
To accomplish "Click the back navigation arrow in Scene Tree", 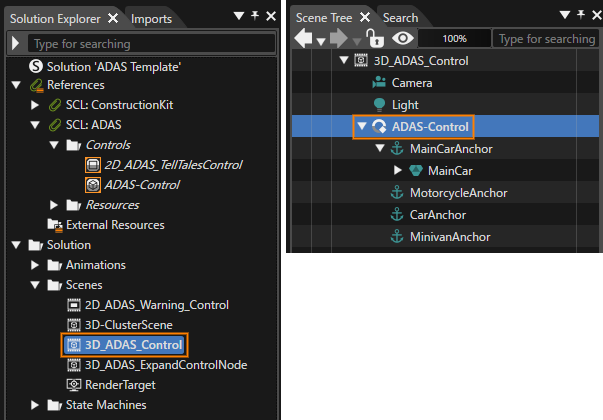I will click(303, 38).
